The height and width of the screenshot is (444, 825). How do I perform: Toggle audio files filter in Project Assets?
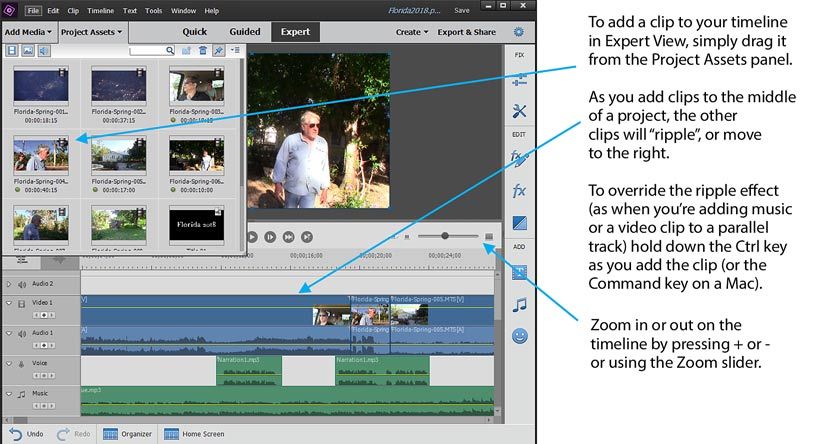44,51
